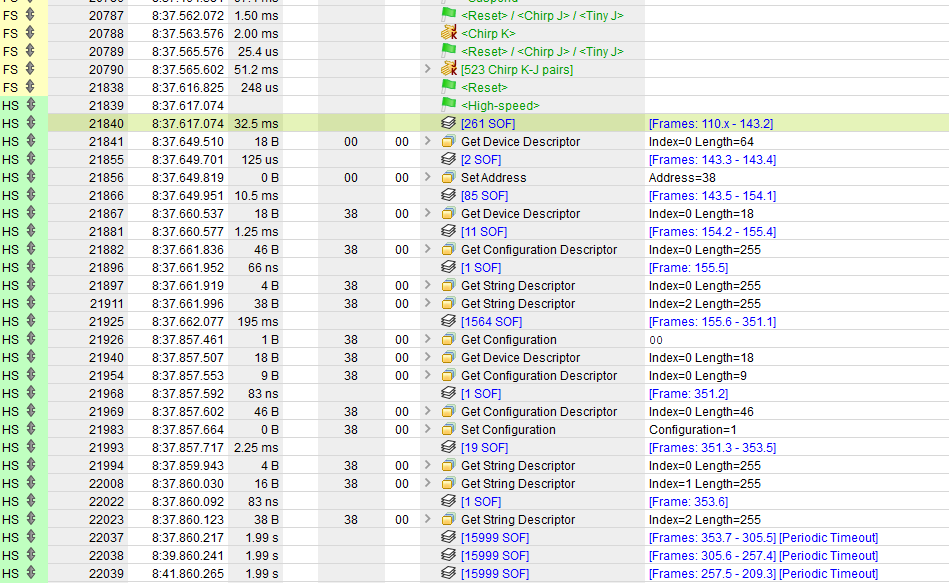
Task: Click the SOF icon on the last [15999 SOF] row
Action: pyautogui.click(x=448, y=573)
